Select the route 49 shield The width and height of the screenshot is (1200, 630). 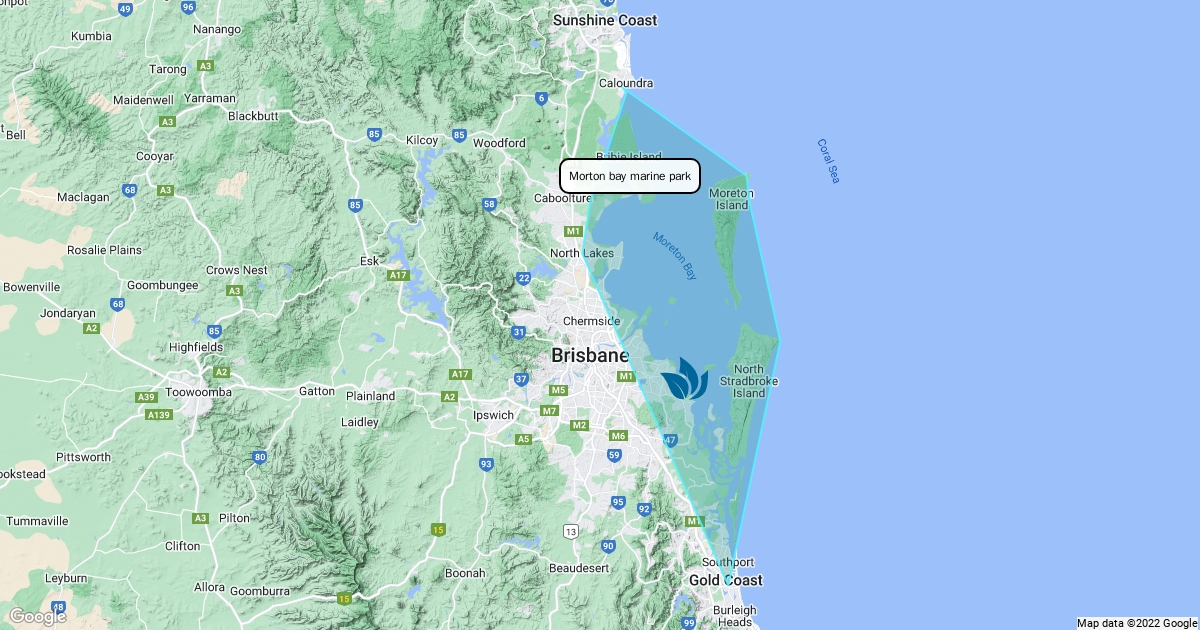coord(125,9)
